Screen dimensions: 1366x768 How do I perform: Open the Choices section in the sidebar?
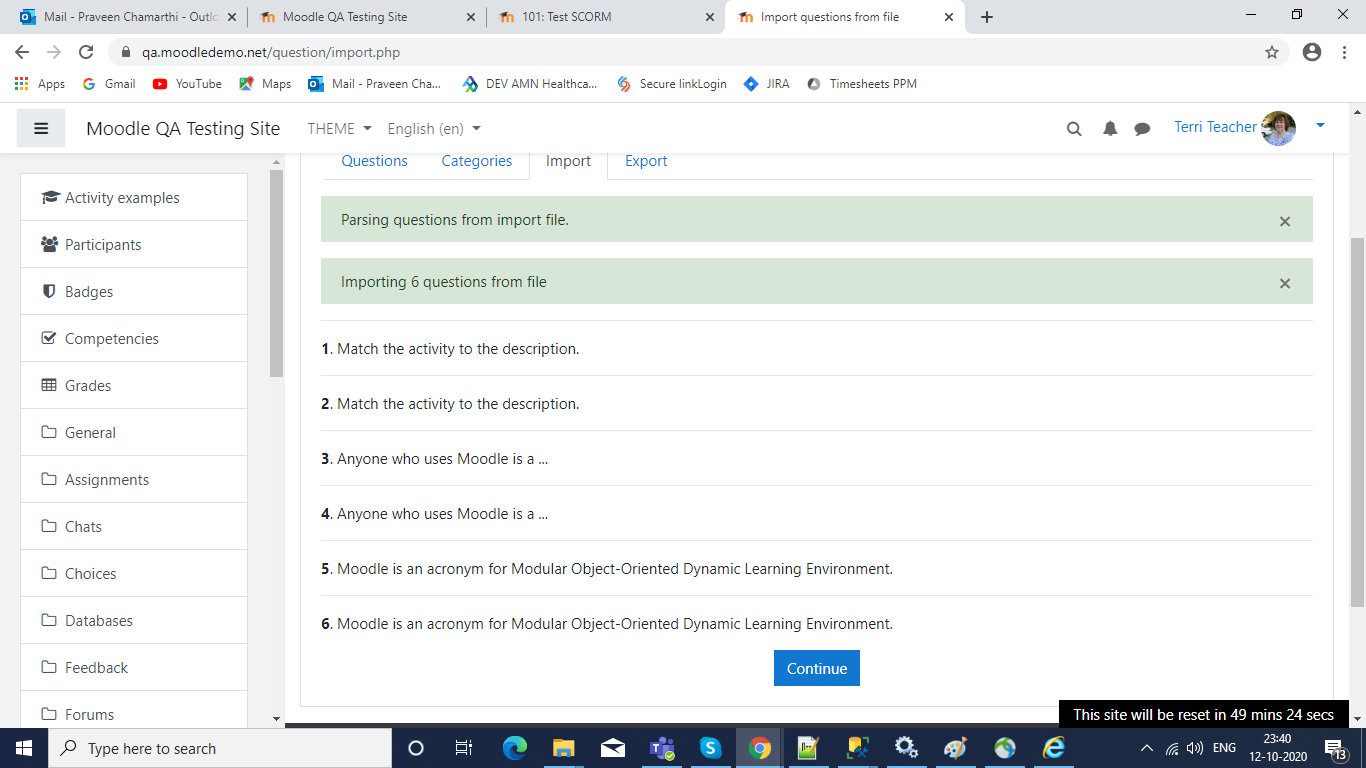tap(134, 574)
